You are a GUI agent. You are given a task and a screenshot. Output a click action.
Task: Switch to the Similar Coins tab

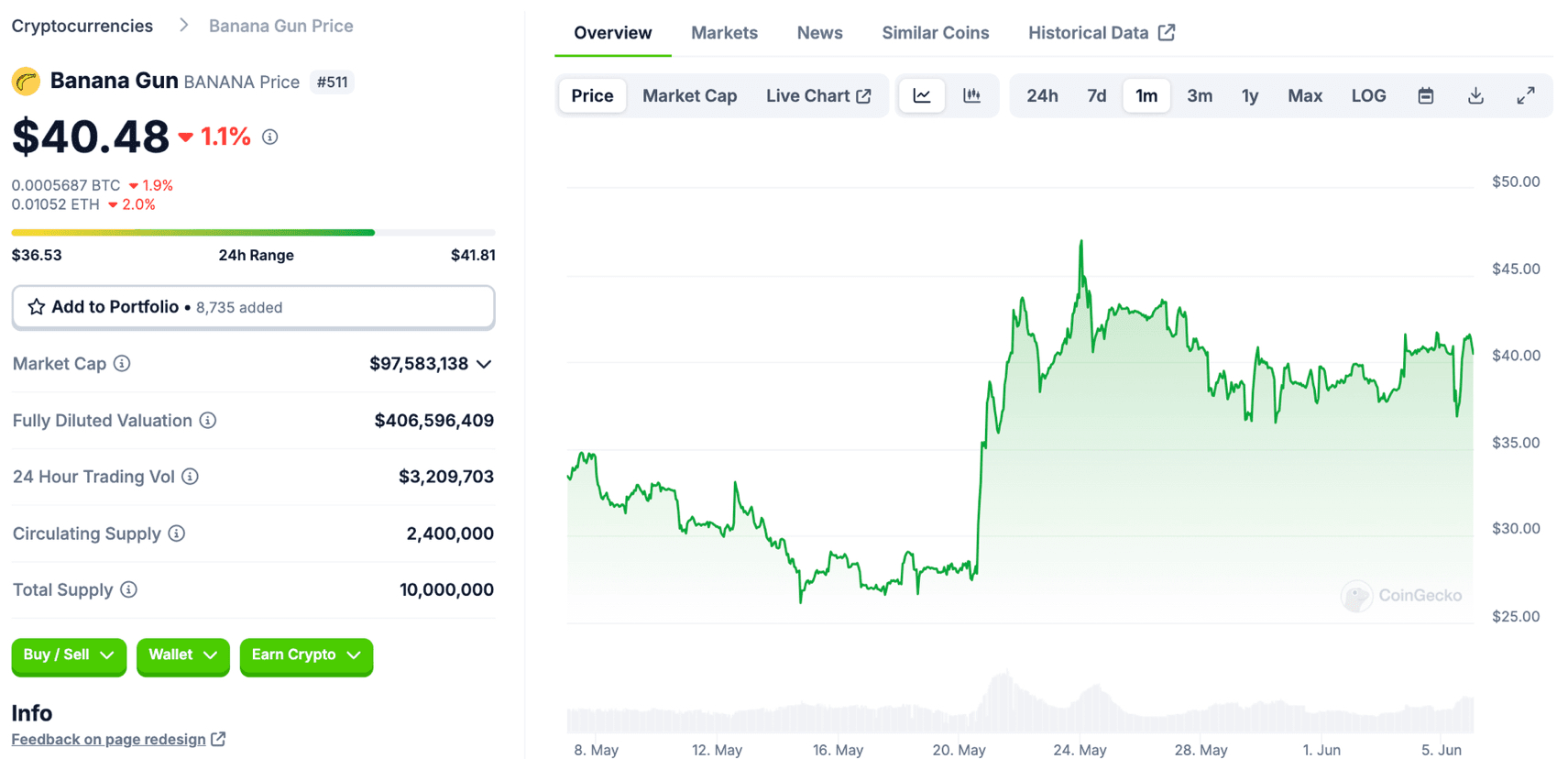(935, 33)
